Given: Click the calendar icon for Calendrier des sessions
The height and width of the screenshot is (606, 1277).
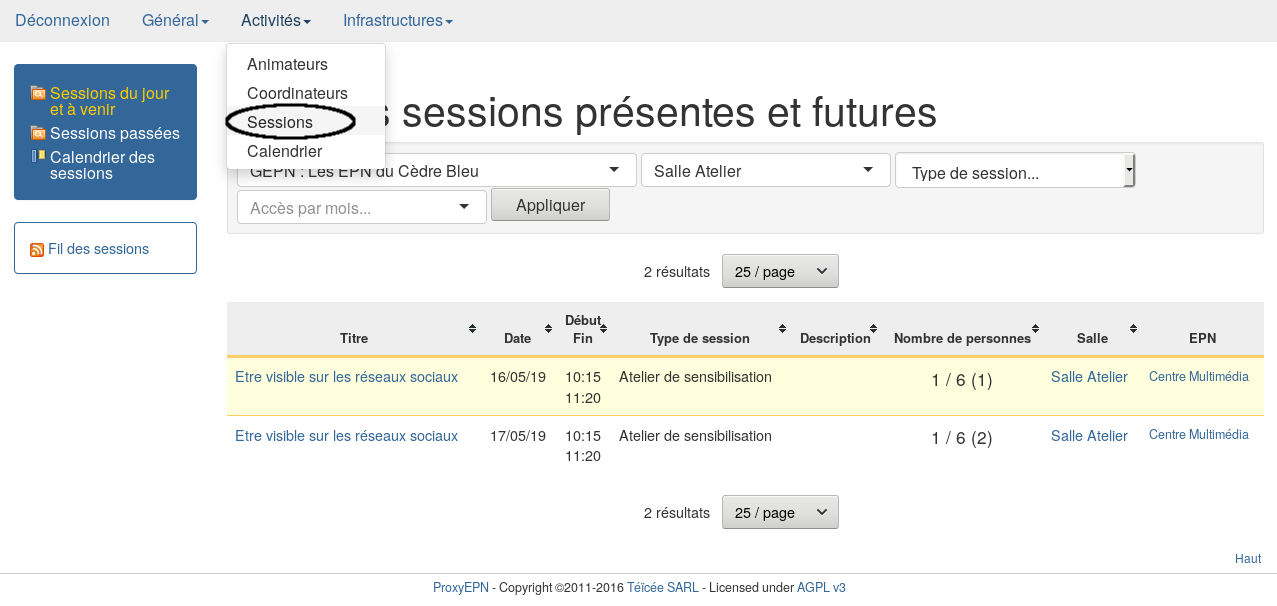Looking at the screenshot, I should coord(38,157).
